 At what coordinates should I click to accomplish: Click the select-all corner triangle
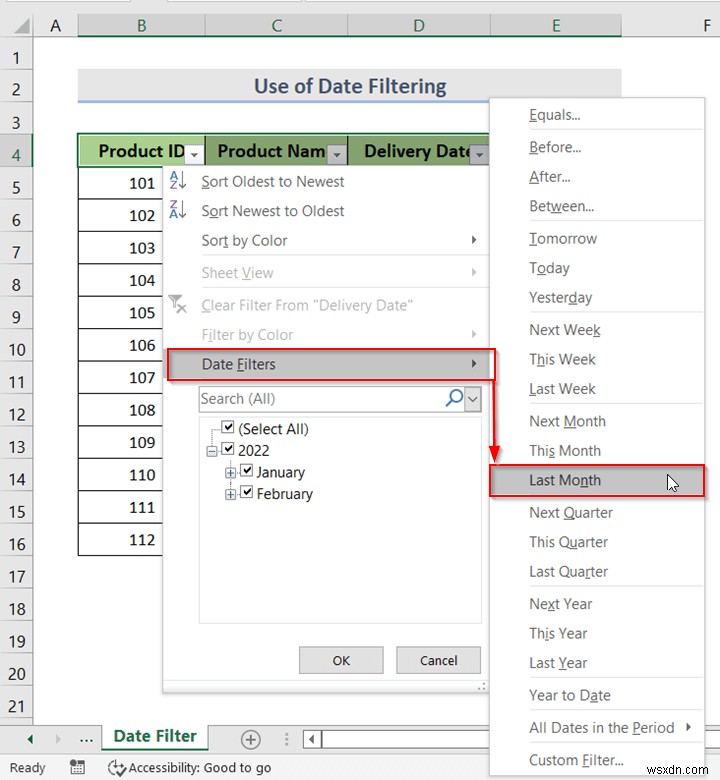coord(22,25)
